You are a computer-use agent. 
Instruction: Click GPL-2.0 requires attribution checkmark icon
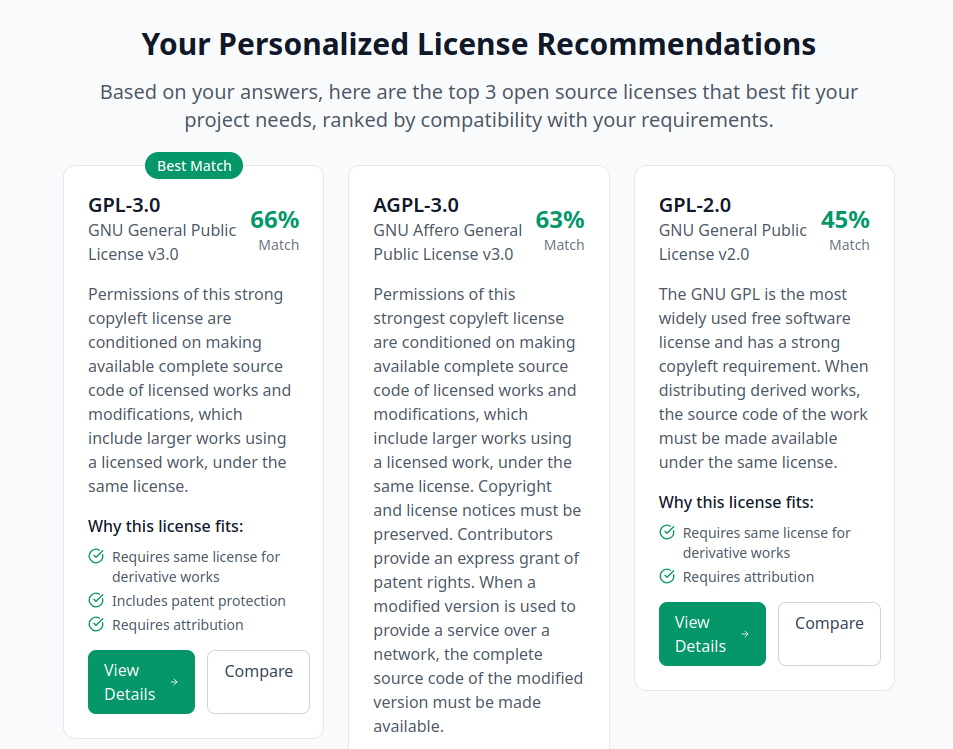[667, 576]
